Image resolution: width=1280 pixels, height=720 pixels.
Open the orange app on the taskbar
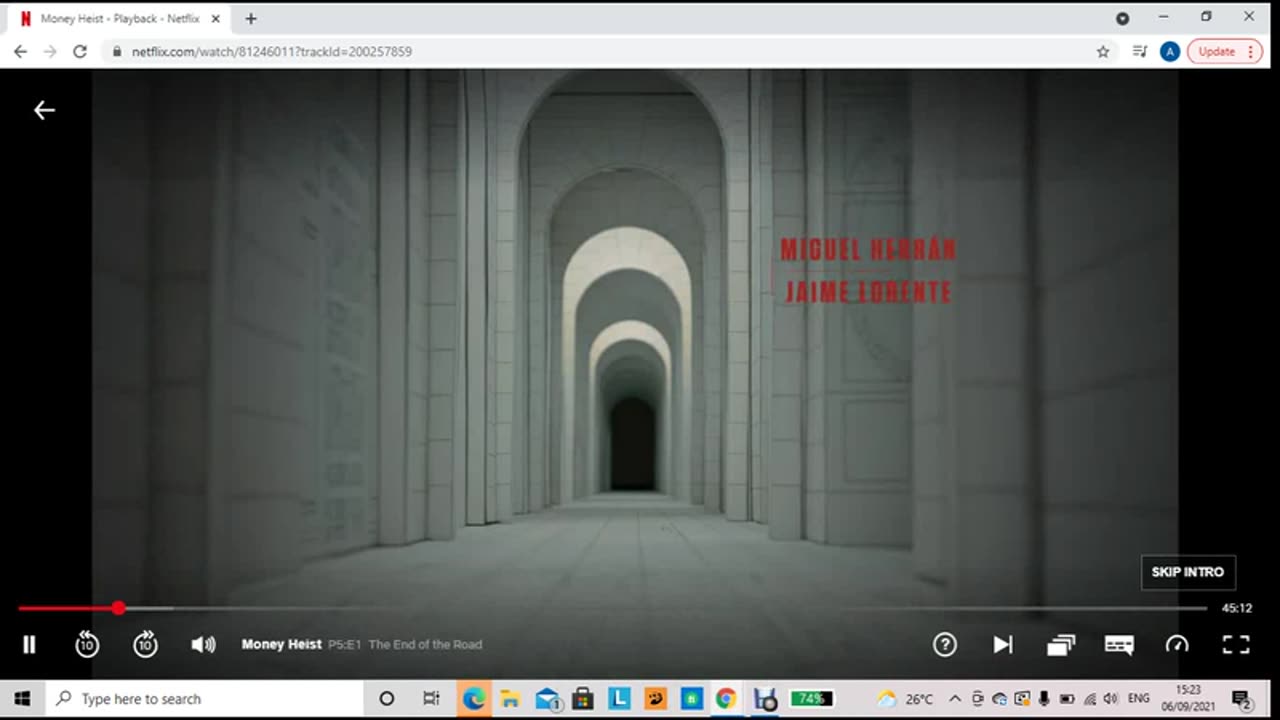click(x=655, y=699)
